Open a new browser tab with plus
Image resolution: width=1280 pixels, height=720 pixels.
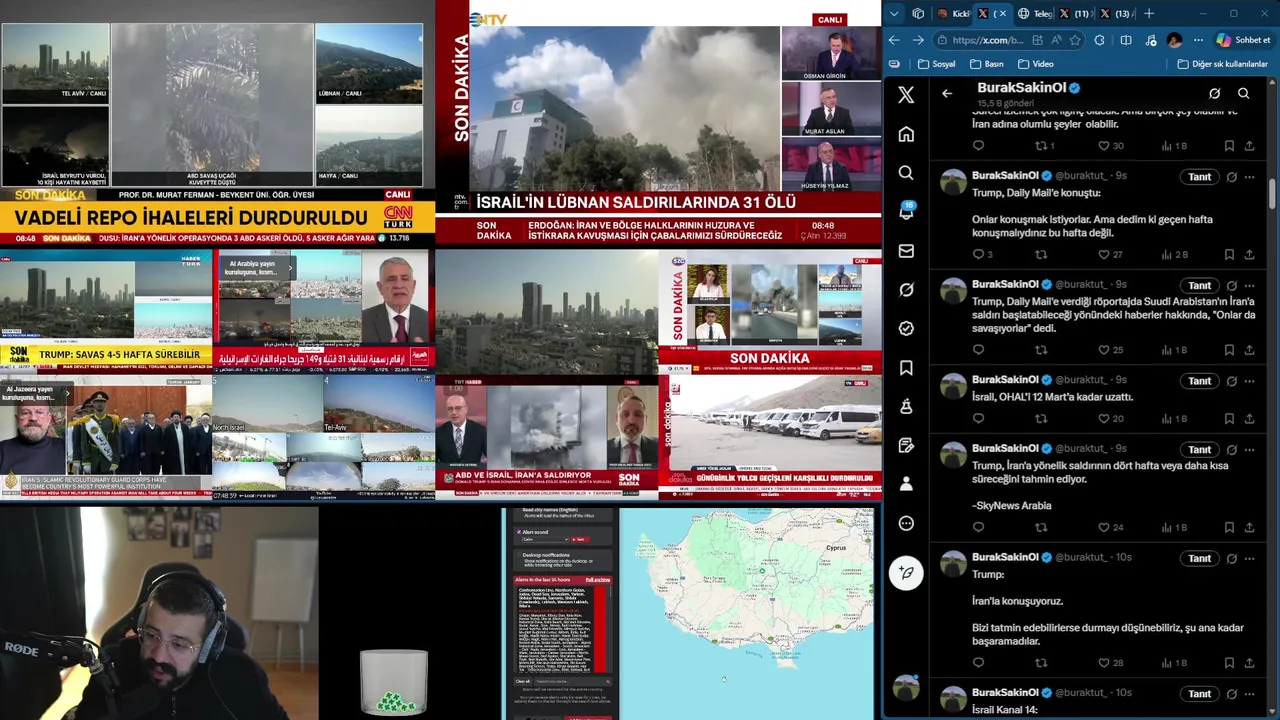coord(1149,13)
